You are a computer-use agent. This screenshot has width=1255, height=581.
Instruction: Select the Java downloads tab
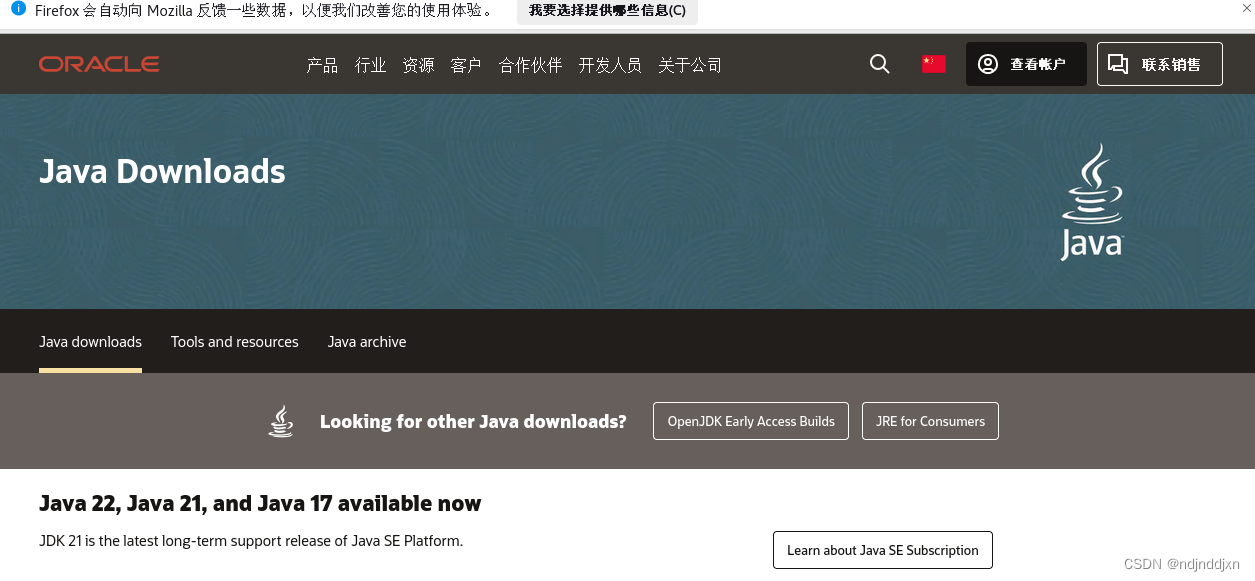coord(90,342)
